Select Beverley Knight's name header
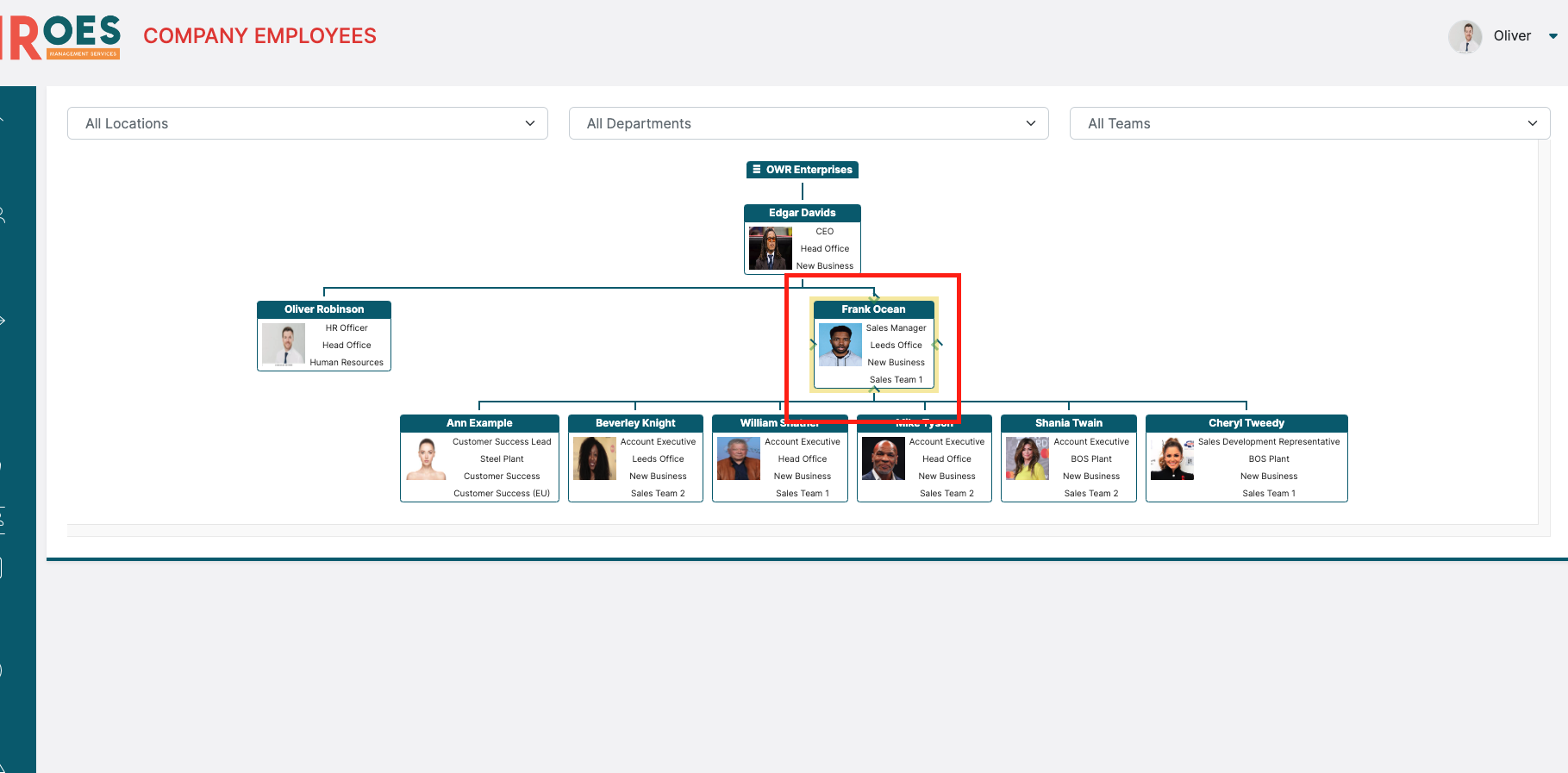 (x=635, y=423)
